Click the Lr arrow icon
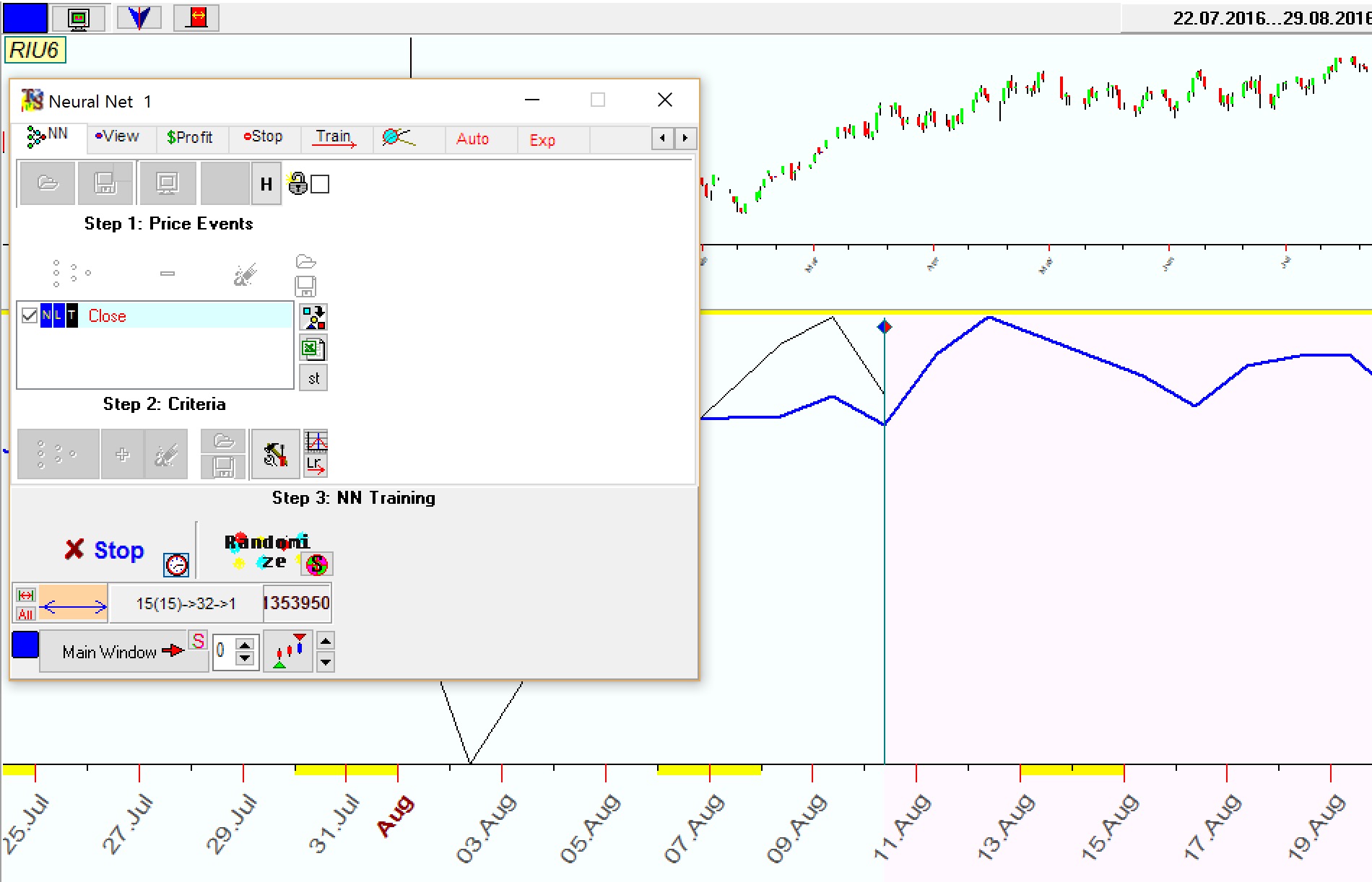This screenshot has width=1372, height=882. [316, 466]
